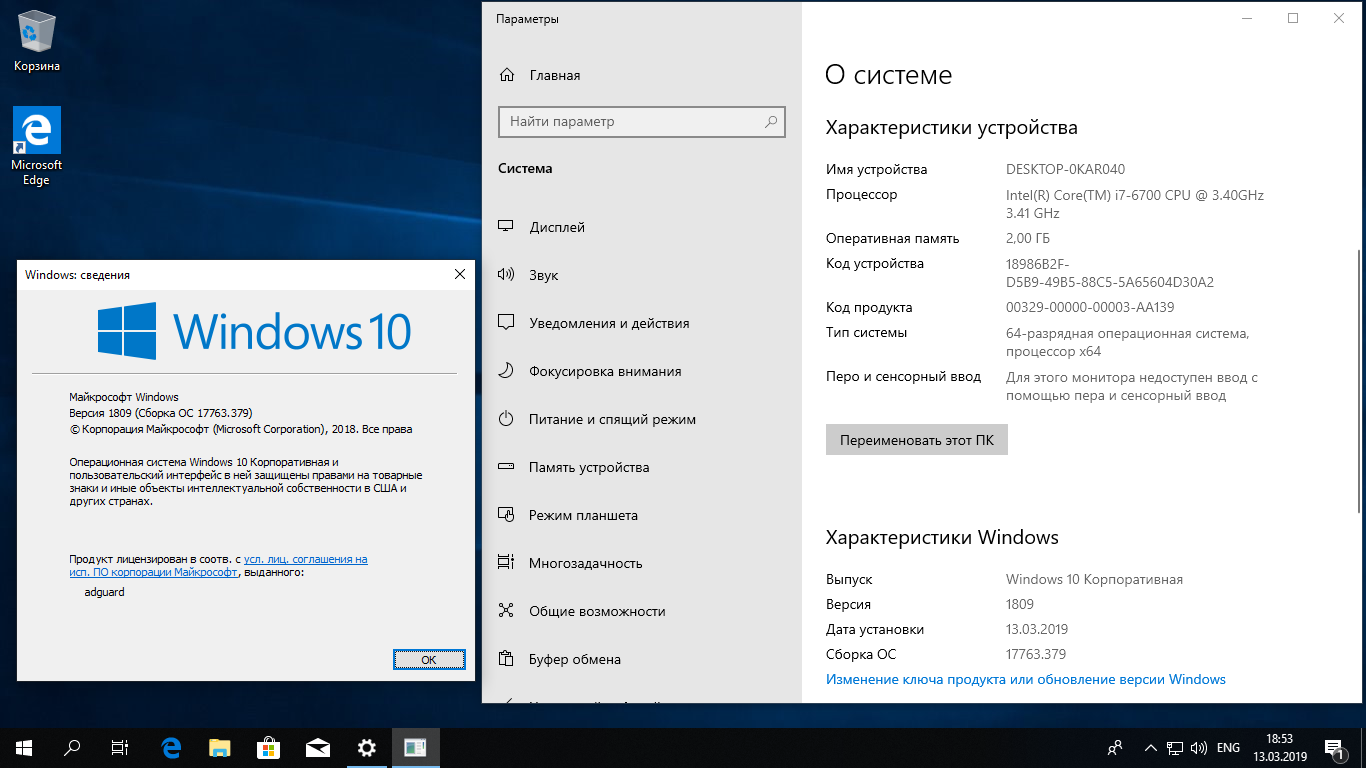Viewport: 1366px width, 768px height.
Task: Click Переименовать этот ПК button
Action: (x=917, y=440)
